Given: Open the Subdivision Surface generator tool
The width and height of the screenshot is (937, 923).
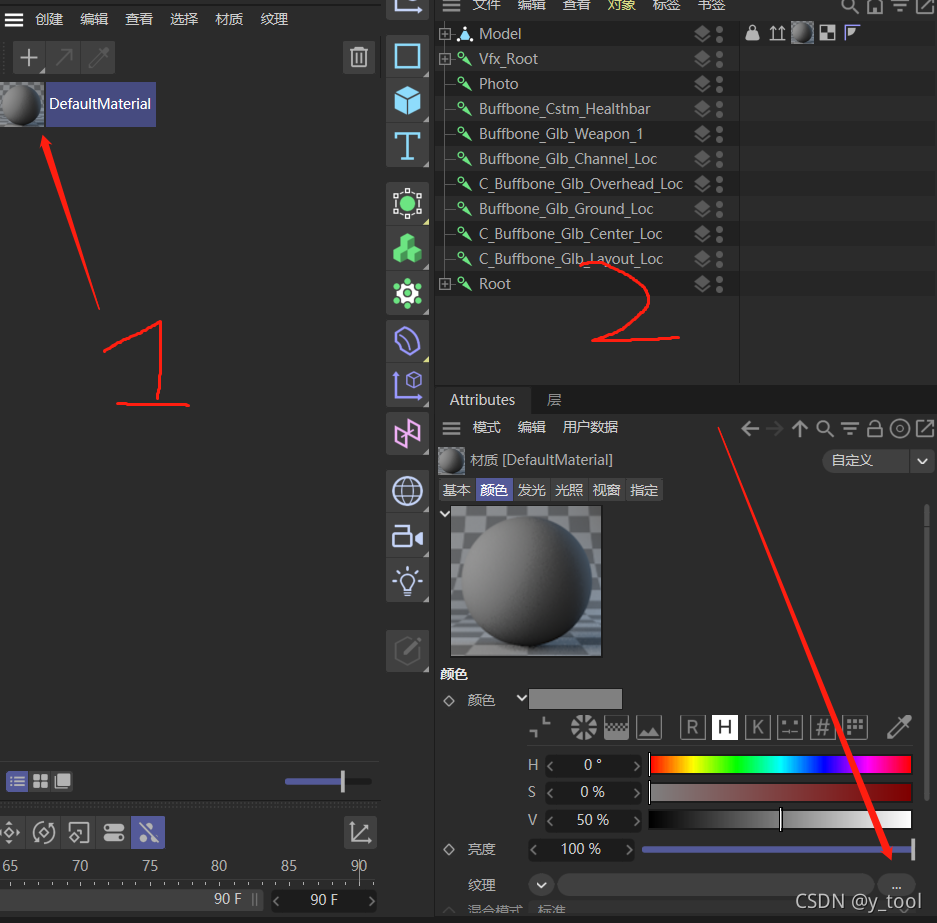Looking at the screenshot, I should pos(408,204).
